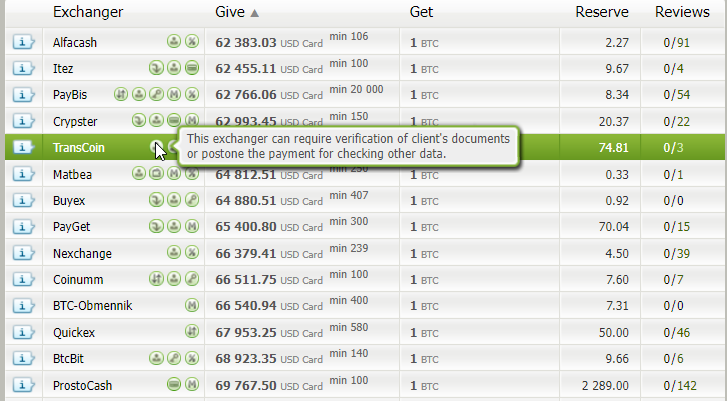Viewport: 727px width, 401px height.
Task: Click the curved arrow badge in Itez row
Action: pos(156,68)
